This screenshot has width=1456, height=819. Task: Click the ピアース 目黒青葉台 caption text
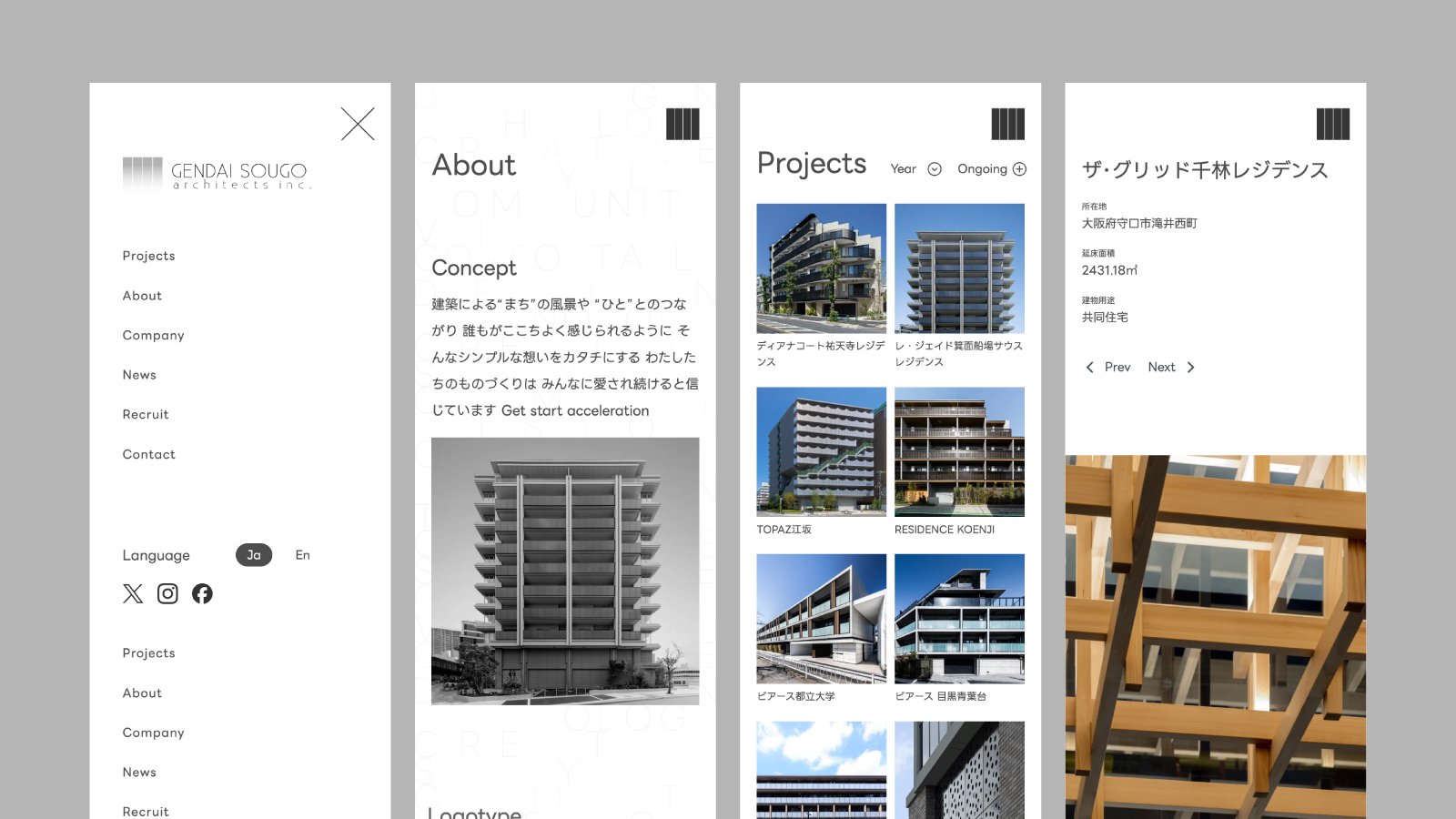click(x=941, y=696)
